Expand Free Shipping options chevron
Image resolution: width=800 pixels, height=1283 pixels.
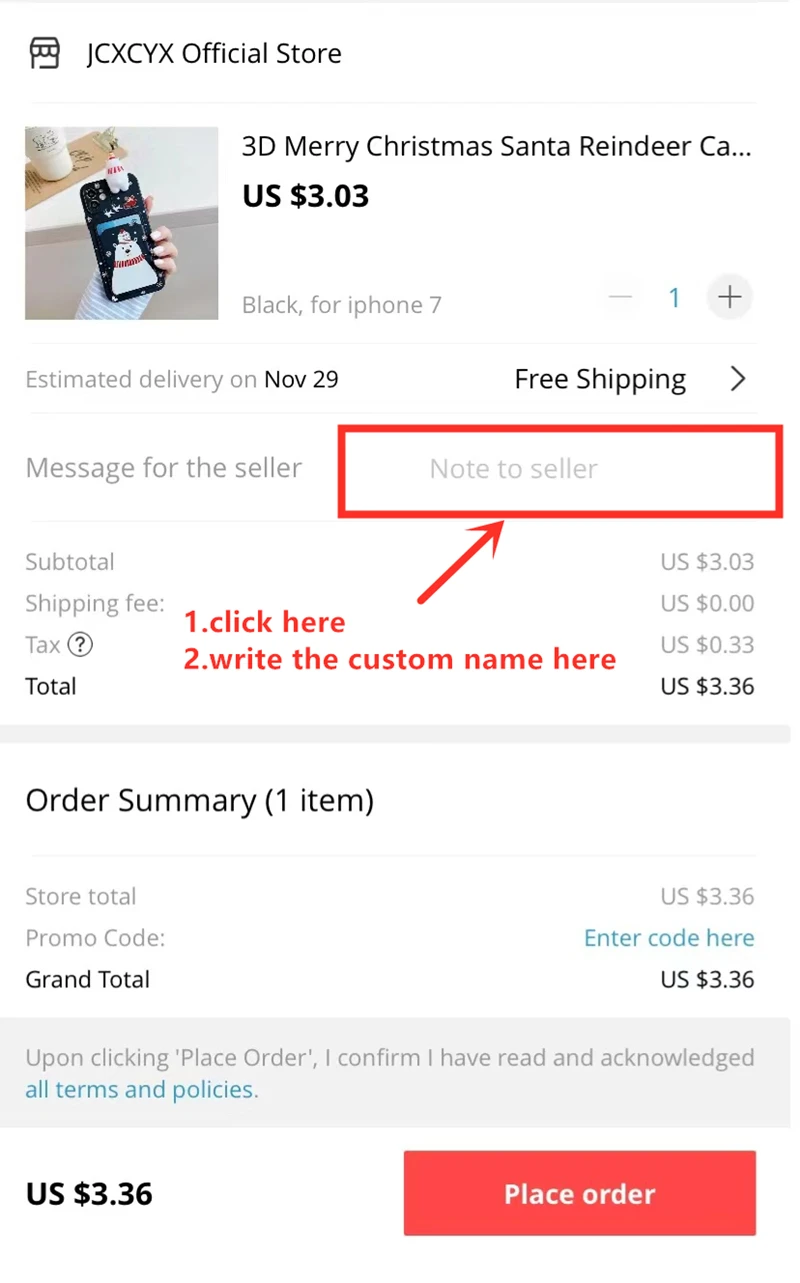pyautogui.click(x=738, y=379)
